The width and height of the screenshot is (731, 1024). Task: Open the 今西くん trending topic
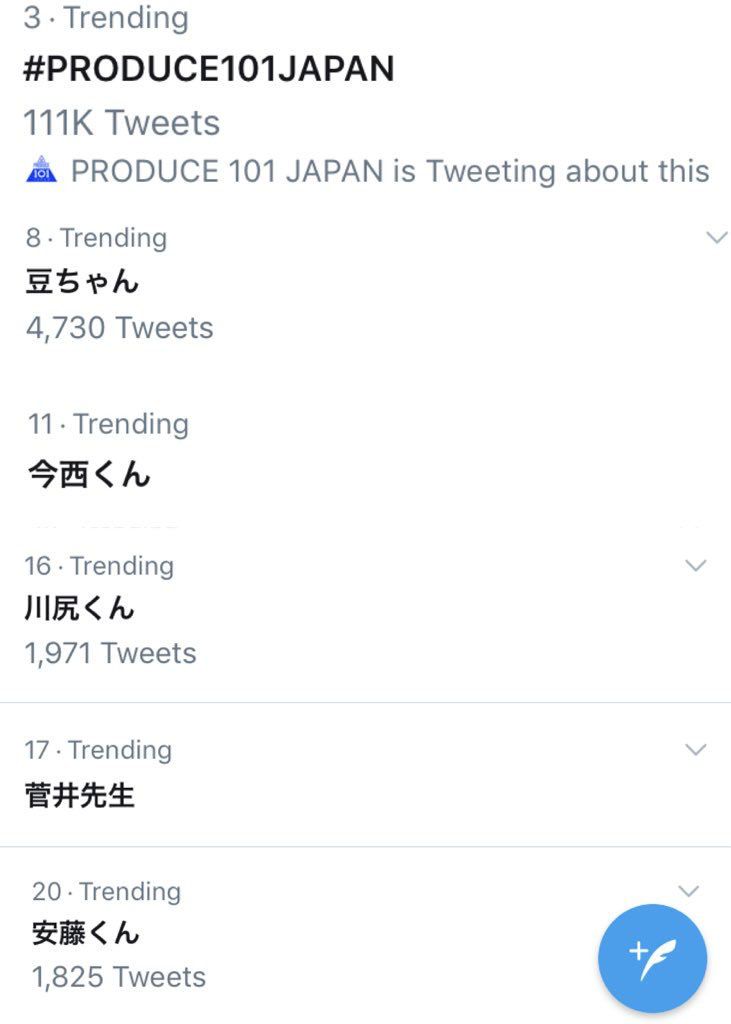pos(88,476)
